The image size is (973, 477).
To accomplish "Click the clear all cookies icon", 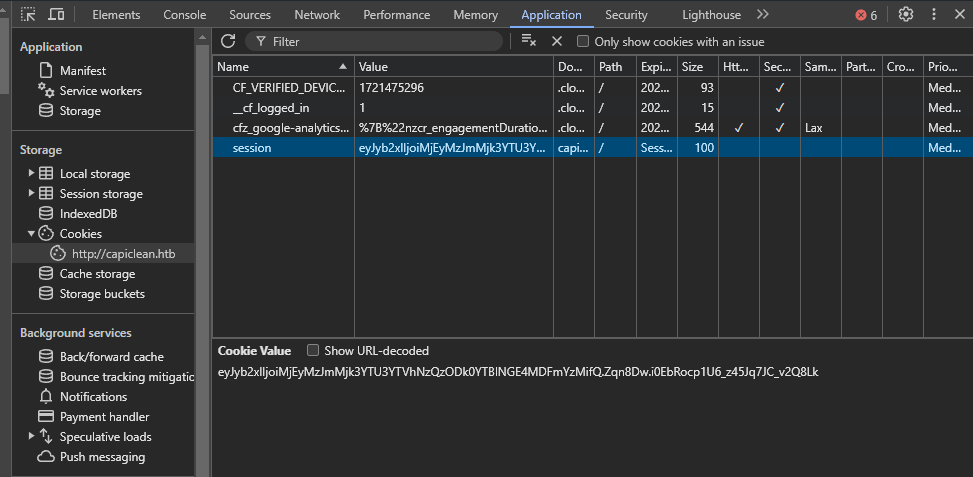I will pos(529,41).
